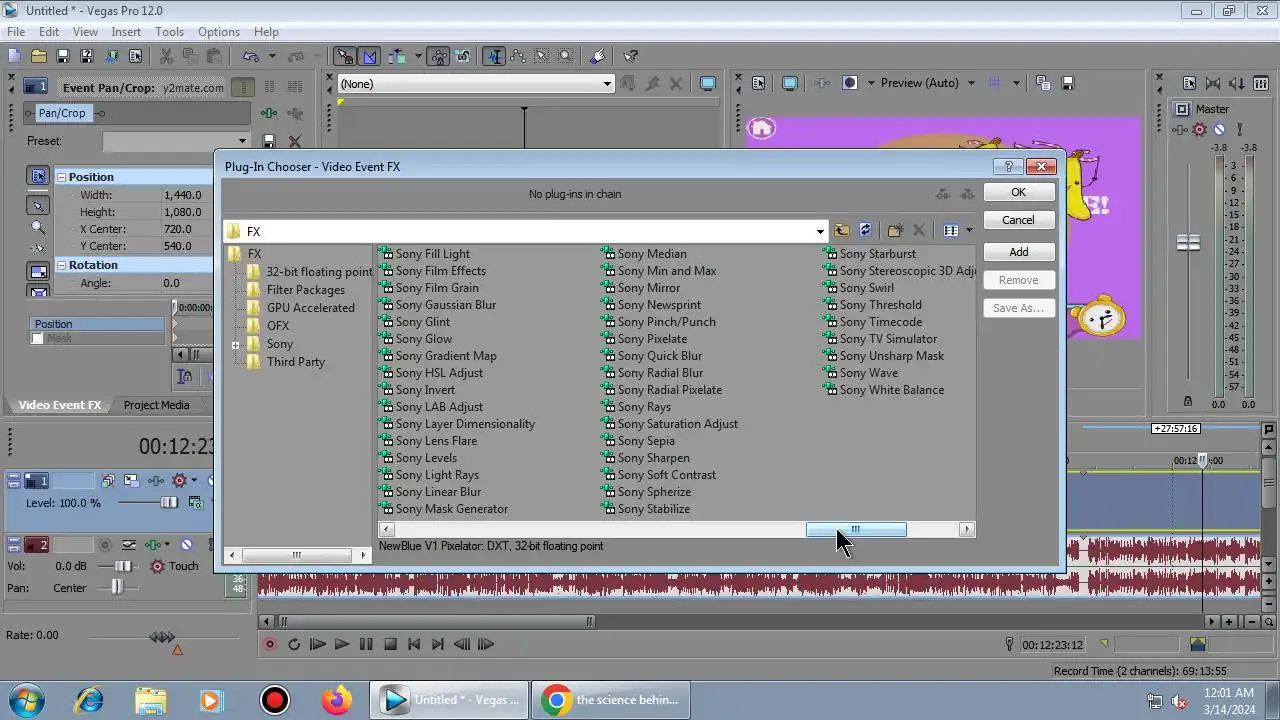Click the Undo arrow icon

click(x=250, y=57)
